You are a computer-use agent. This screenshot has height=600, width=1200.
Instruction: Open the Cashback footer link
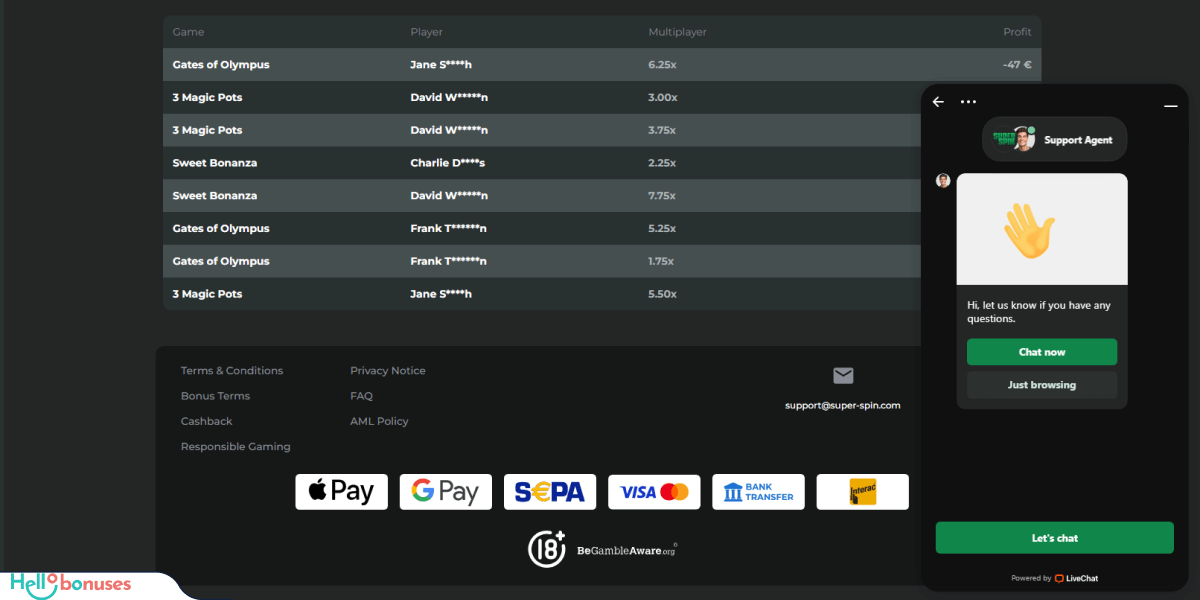pyautogui.click(x=206, y=422)
